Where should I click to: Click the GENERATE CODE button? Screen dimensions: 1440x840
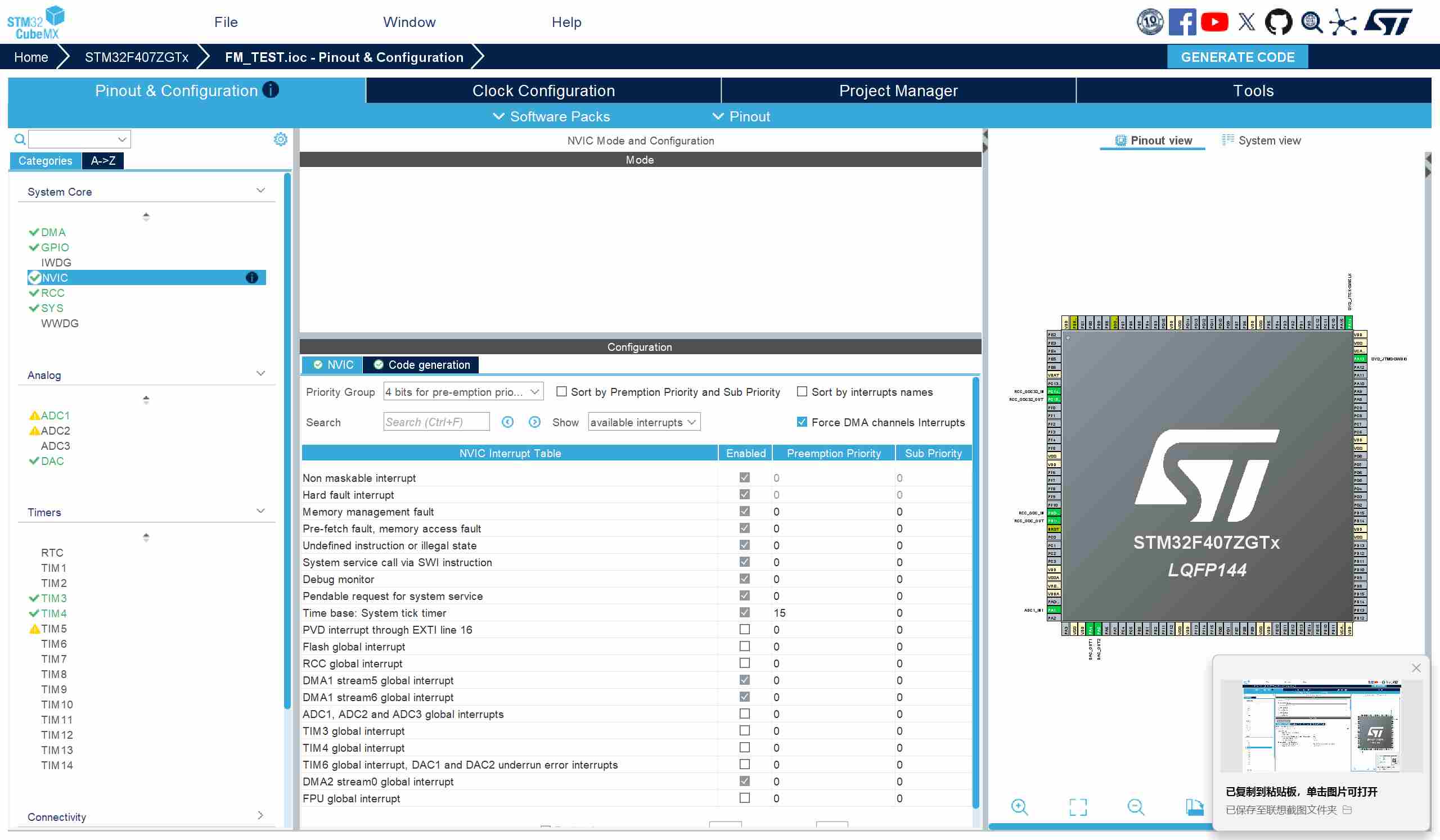click(x=1237, y=57)
